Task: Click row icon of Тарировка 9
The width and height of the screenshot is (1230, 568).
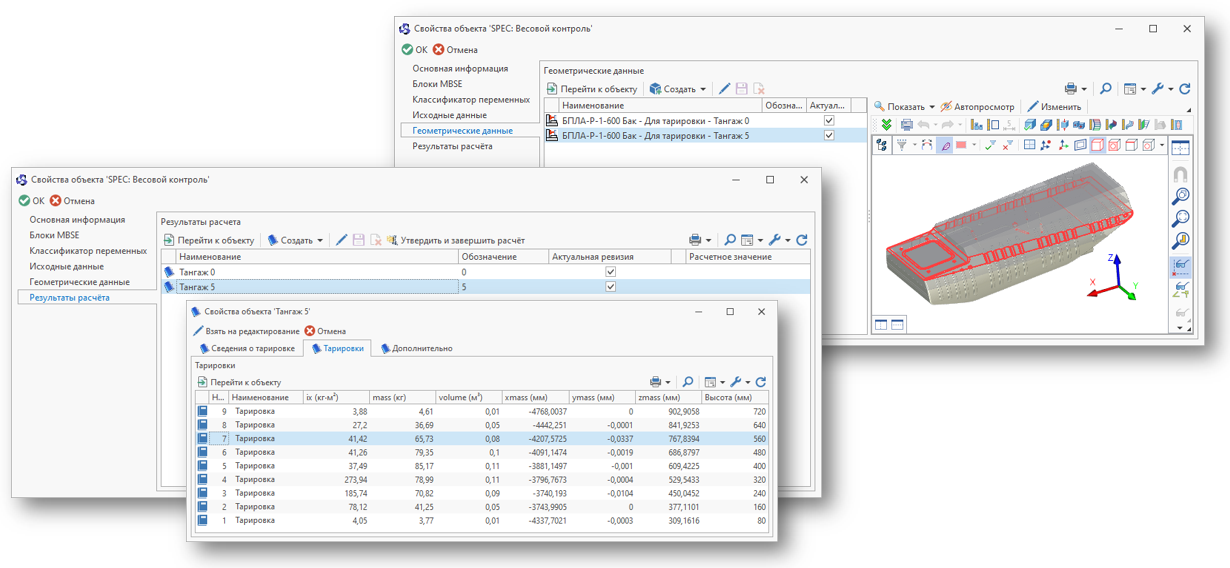Action: (203, 411)
